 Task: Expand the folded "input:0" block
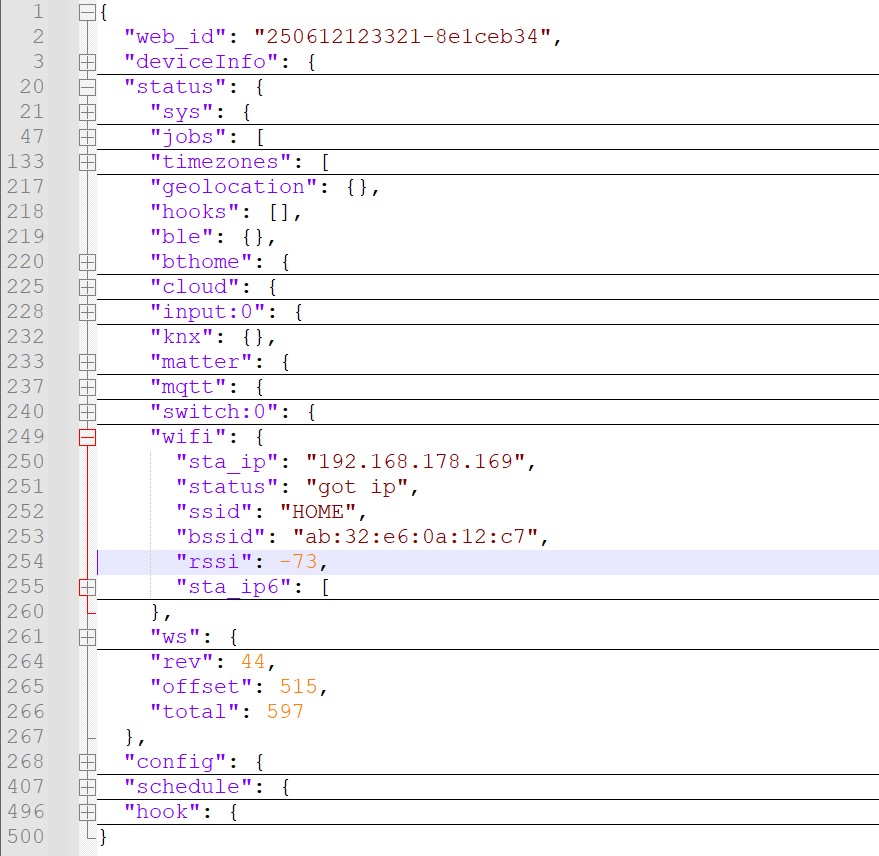pos(87,312)
